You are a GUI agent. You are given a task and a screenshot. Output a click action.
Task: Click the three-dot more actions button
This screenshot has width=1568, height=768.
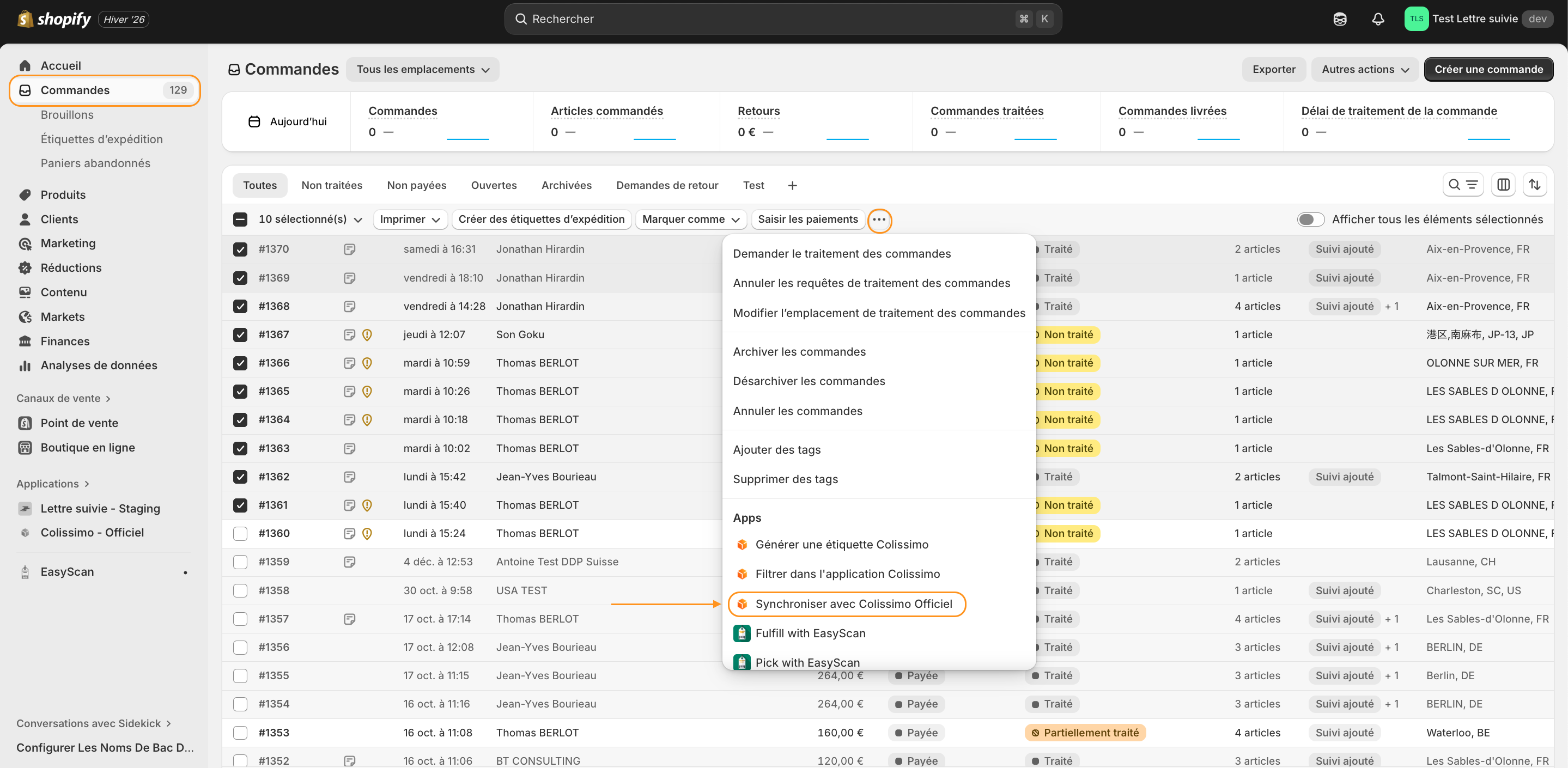[x=879, y=220]
